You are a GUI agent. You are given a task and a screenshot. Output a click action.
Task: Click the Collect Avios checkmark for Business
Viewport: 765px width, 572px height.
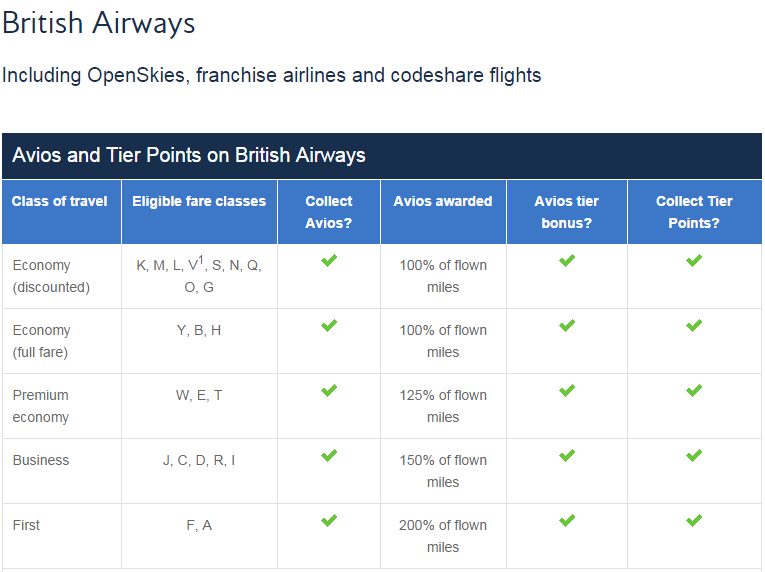pyautogui.click(x=329, y=455)
